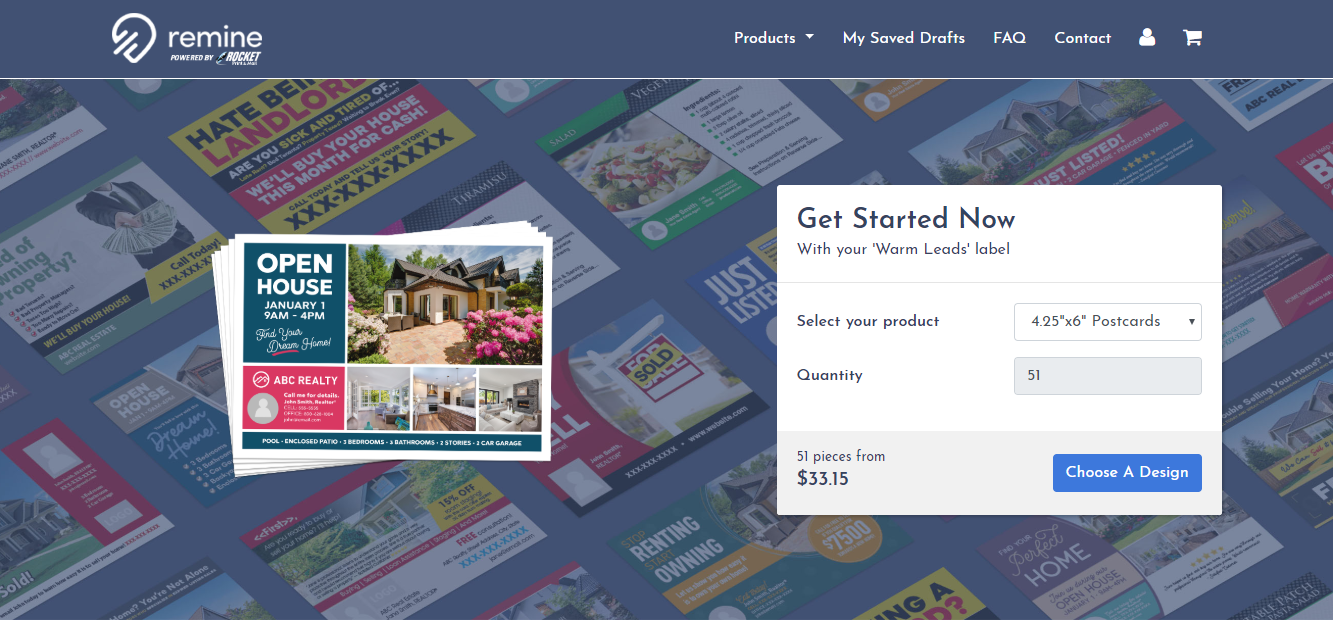Click the agent avatar placeholder on postcard
This screenshot has height=620, width=1333.
263,408
